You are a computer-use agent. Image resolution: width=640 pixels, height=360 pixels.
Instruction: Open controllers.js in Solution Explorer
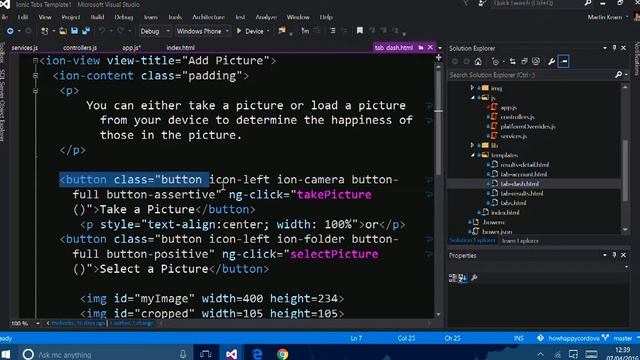tap(518, 117)
